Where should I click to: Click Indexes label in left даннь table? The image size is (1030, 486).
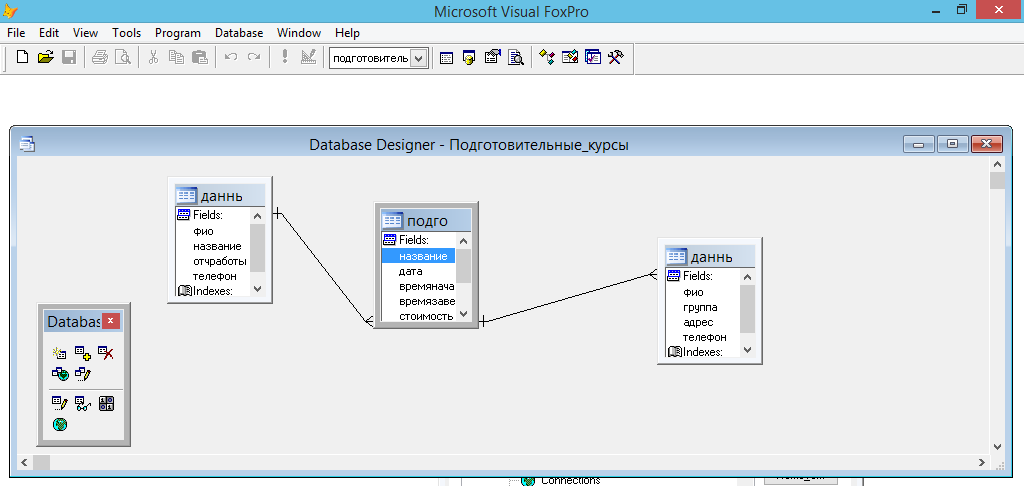(x=213, y=290)
